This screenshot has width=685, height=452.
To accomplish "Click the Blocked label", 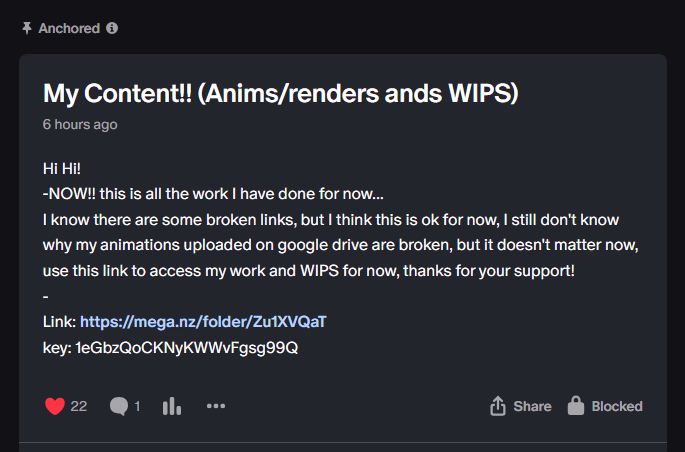I will pos(617,406).
